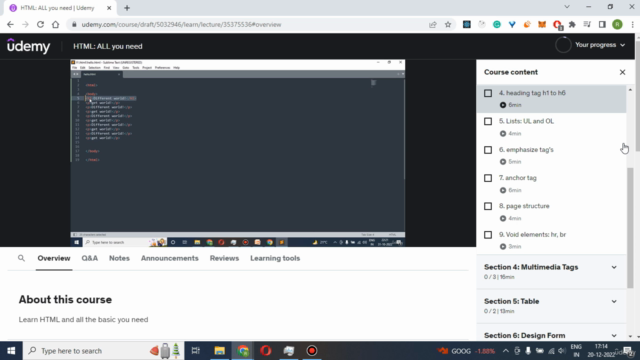The image size is (640, 360).
Task: Open Opera browser from the taskbar
Action: coord(266,351)
